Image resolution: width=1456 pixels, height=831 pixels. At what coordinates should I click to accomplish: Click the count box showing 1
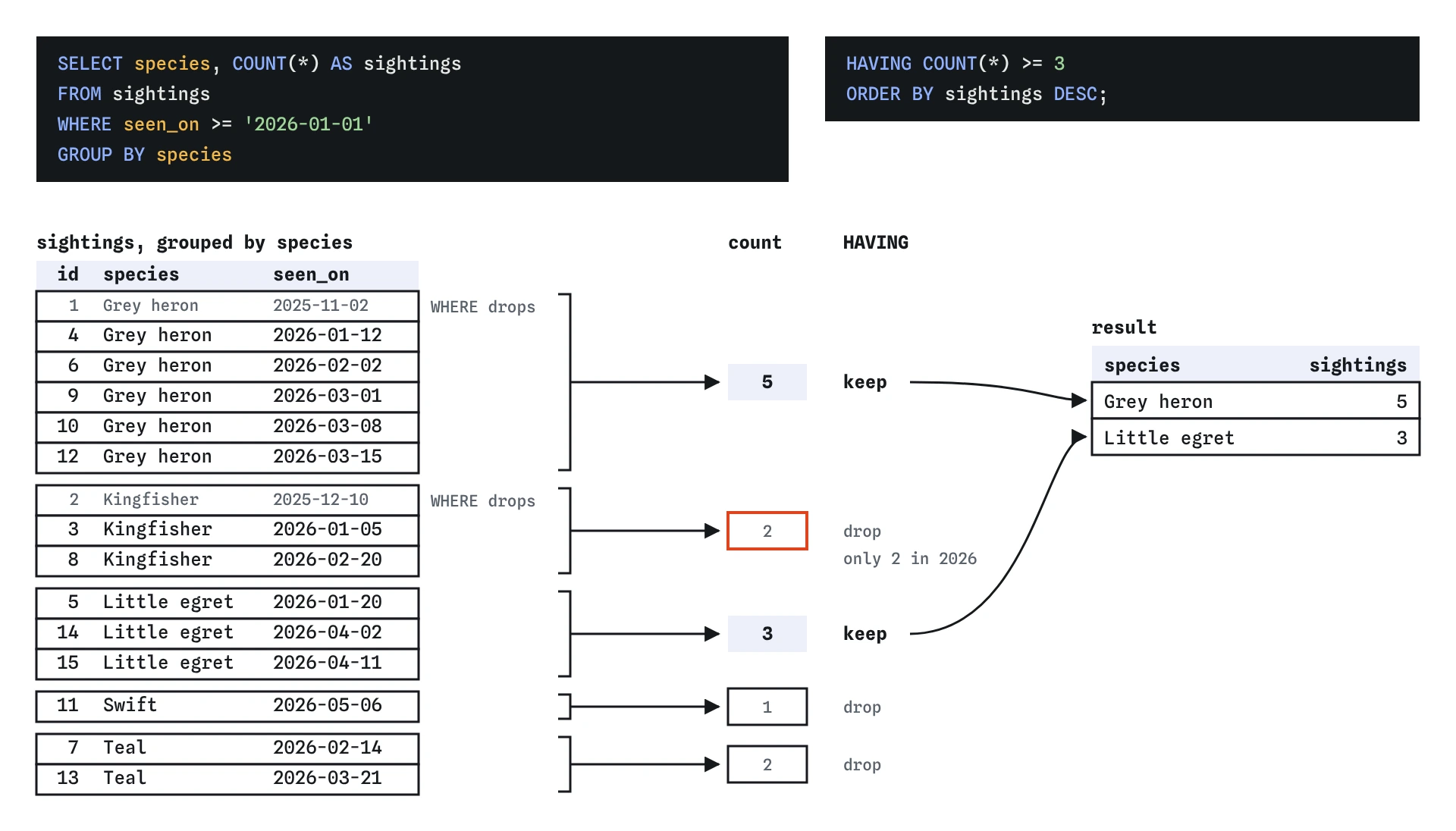coord(767,707)
